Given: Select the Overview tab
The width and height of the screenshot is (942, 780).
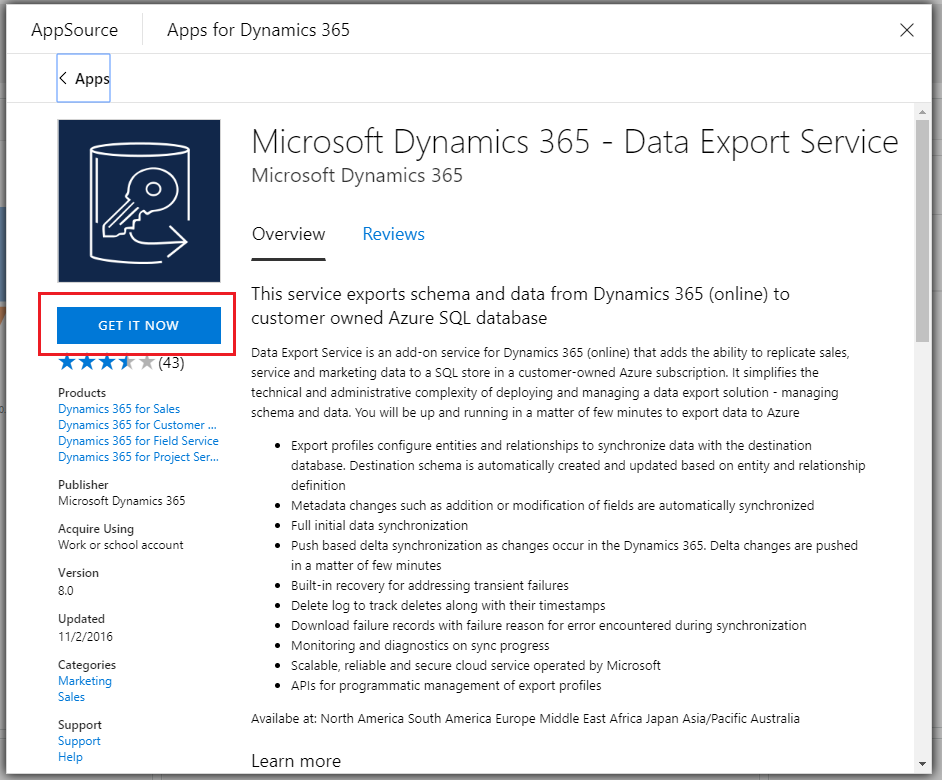Looking at the screenshot, I should (x=288, y=234).
